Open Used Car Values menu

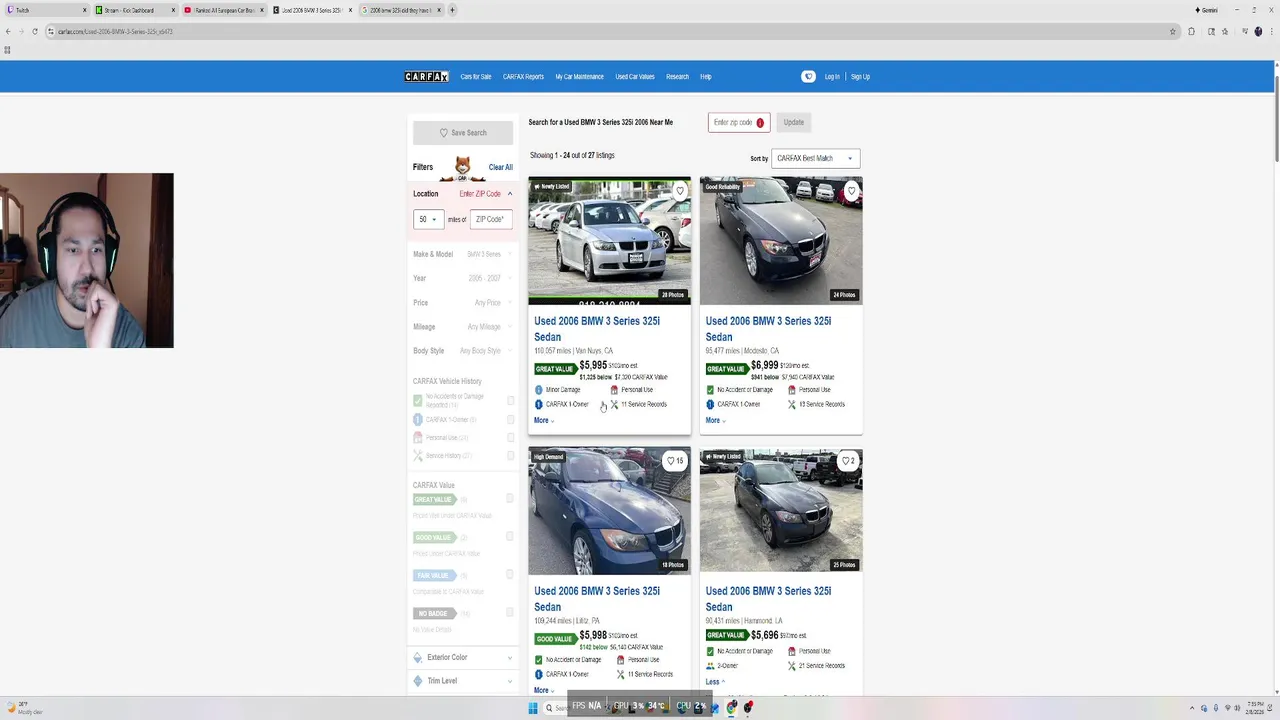635,77
